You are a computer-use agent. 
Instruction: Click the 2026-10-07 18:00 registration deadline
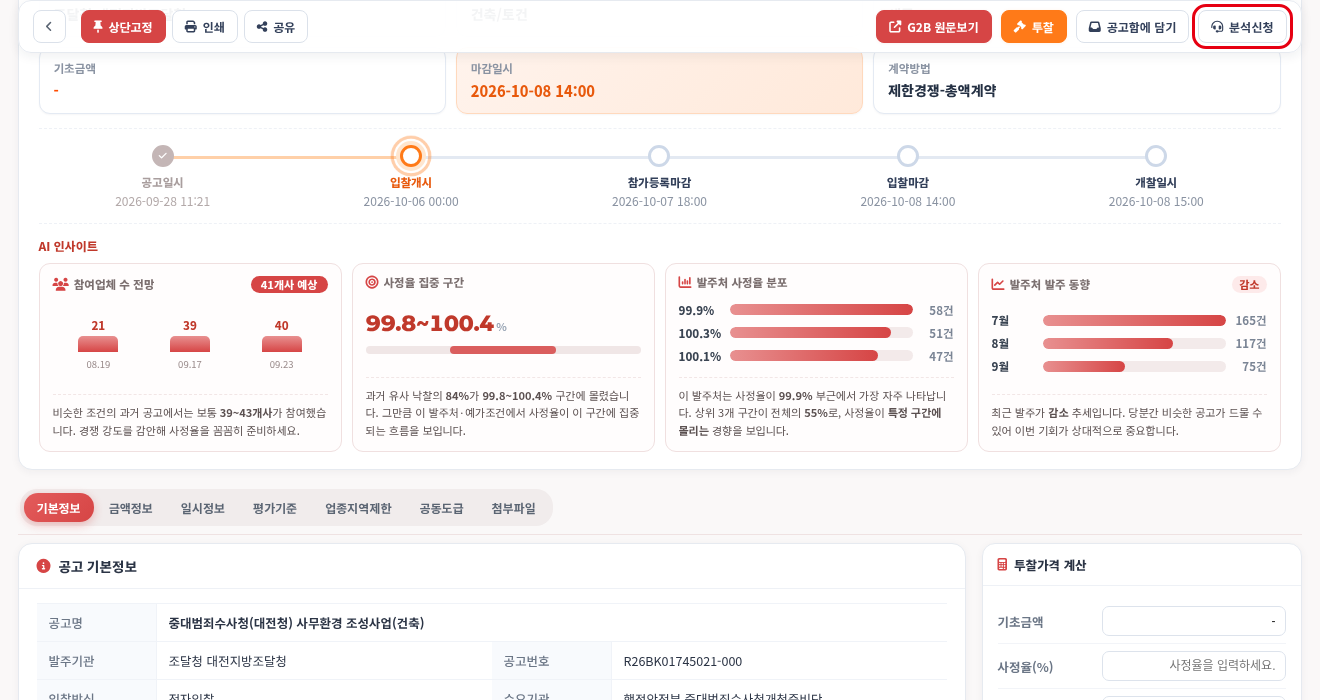(659, 201)
